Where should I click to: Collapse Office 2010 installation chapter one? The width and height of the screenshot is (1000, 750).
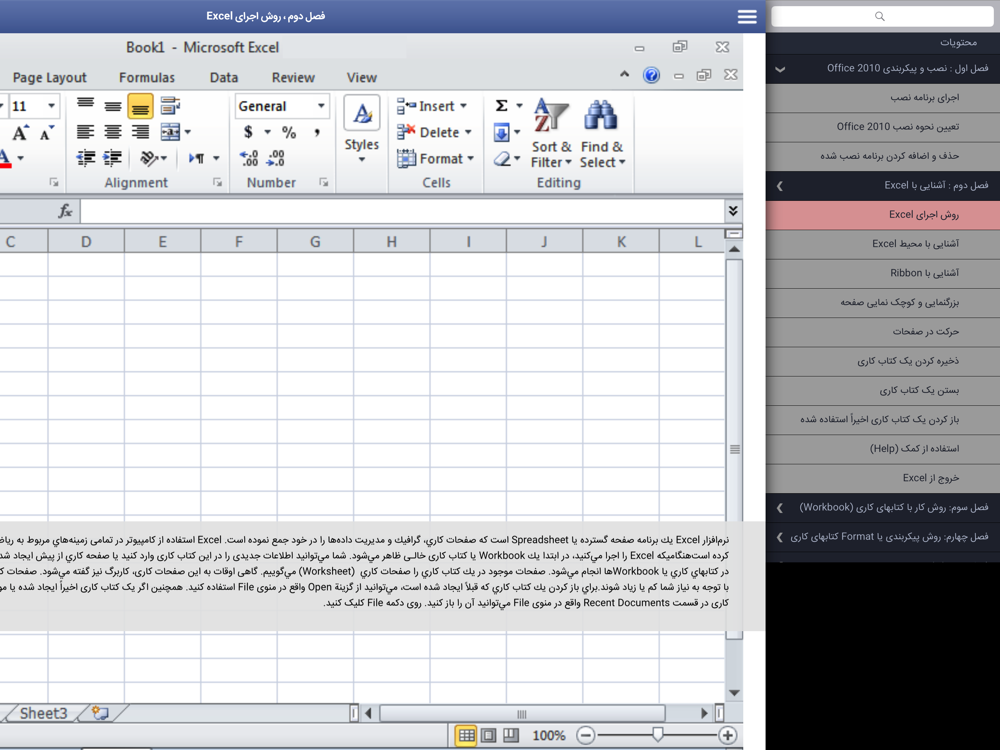click(883, 68)
